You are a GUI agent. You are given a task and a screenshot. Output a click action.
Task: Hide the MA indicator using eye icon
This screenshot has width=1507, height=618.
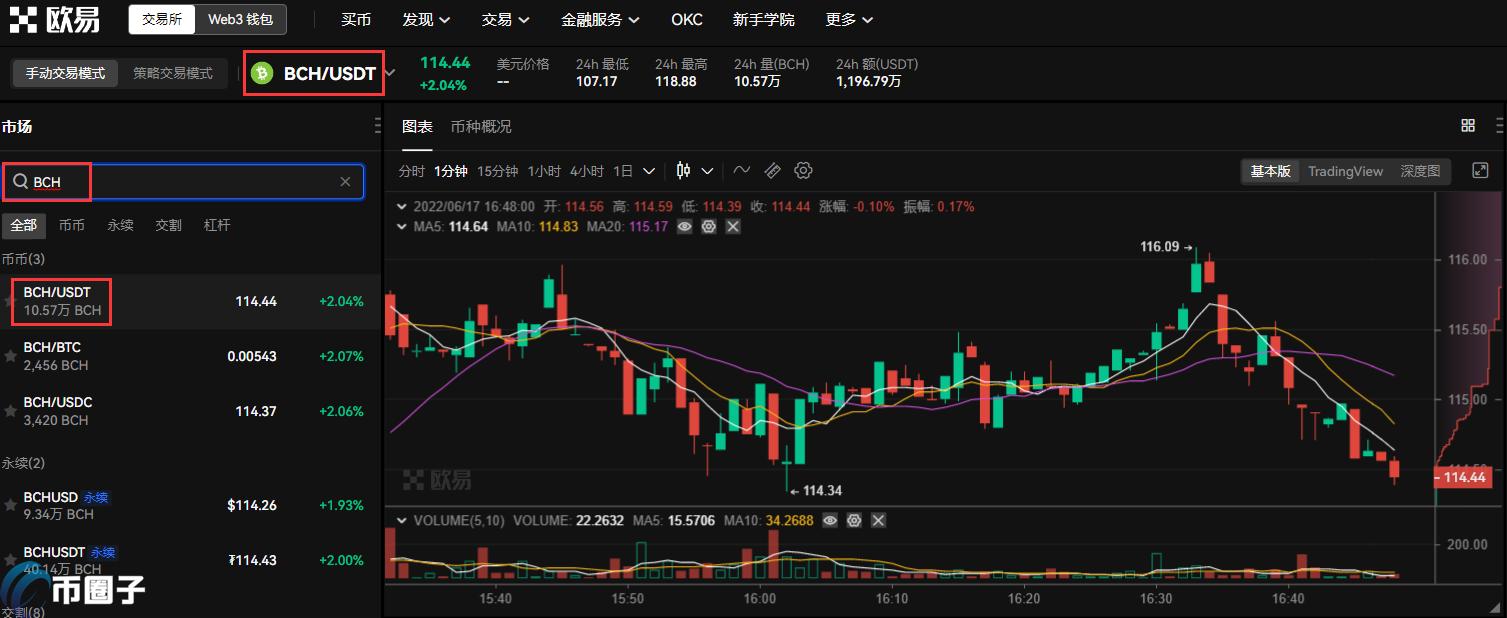coord(685,227)
